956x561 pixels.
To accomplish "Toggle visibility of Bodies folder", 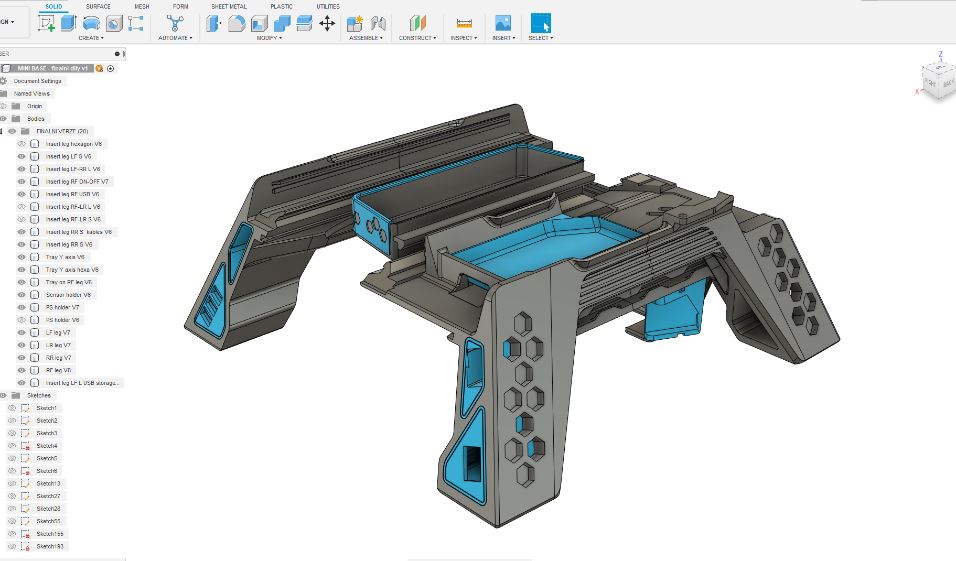I will tap(3, 118).
